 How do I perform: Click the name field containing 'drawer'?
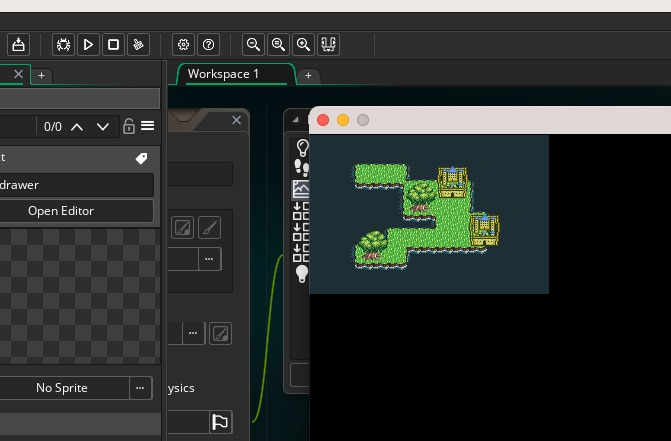[x=76, y=185]
